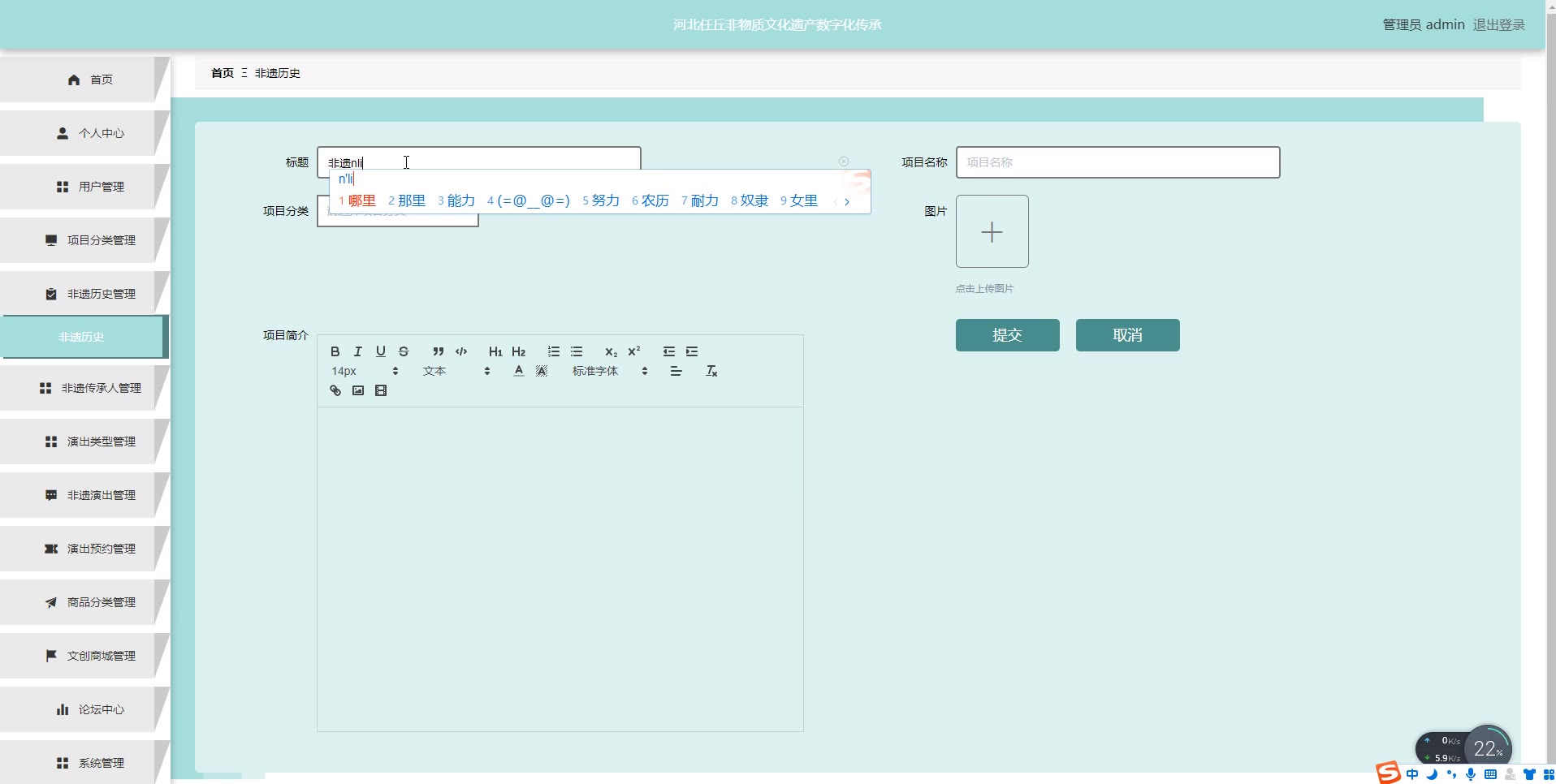Show next page of IME candidates
1556x784 pixels.
pyautogui.click(x=847, y=201)
